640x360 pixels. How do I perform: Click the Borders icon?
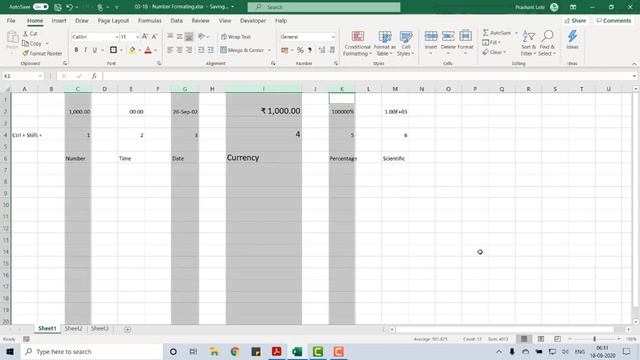pyautogui.click(x=113, y=50)
